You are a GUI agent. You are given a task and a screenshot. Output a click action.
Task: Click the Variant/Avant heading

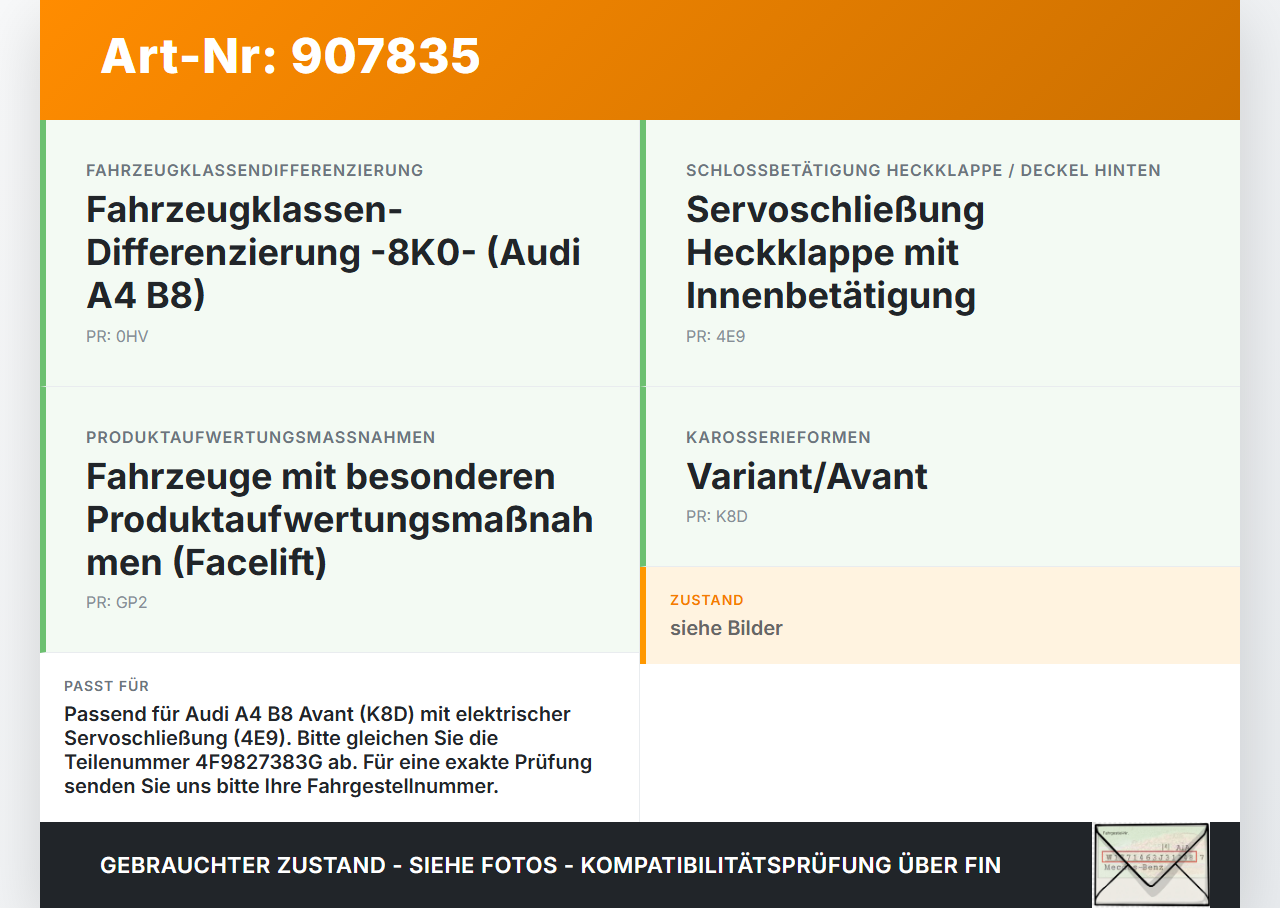point(807,477)
